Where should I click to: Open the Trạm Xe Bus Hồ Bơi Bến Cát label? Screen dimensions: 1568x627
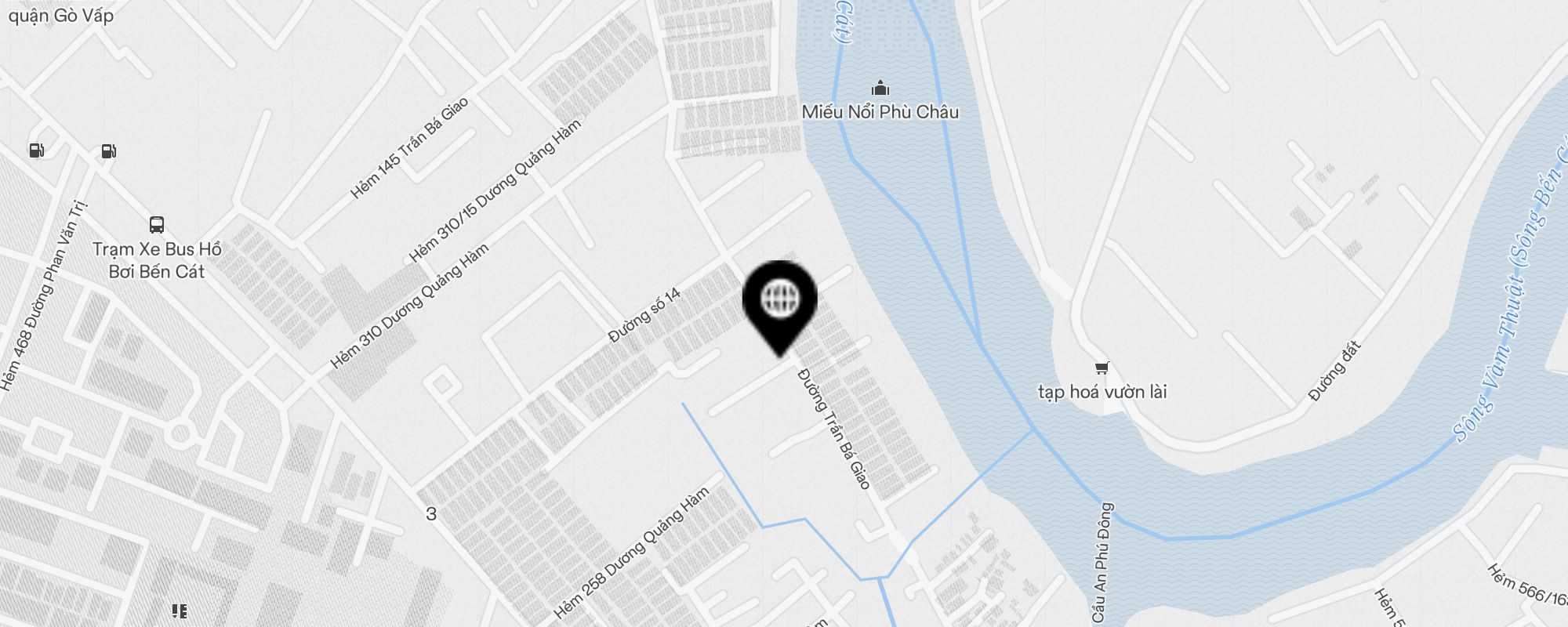tap(157, 260)
